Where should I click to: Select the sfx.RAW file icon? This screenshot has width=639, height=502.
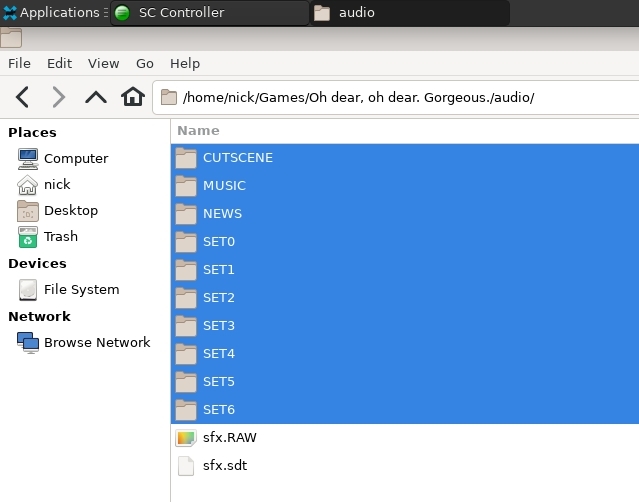[186, 438]
